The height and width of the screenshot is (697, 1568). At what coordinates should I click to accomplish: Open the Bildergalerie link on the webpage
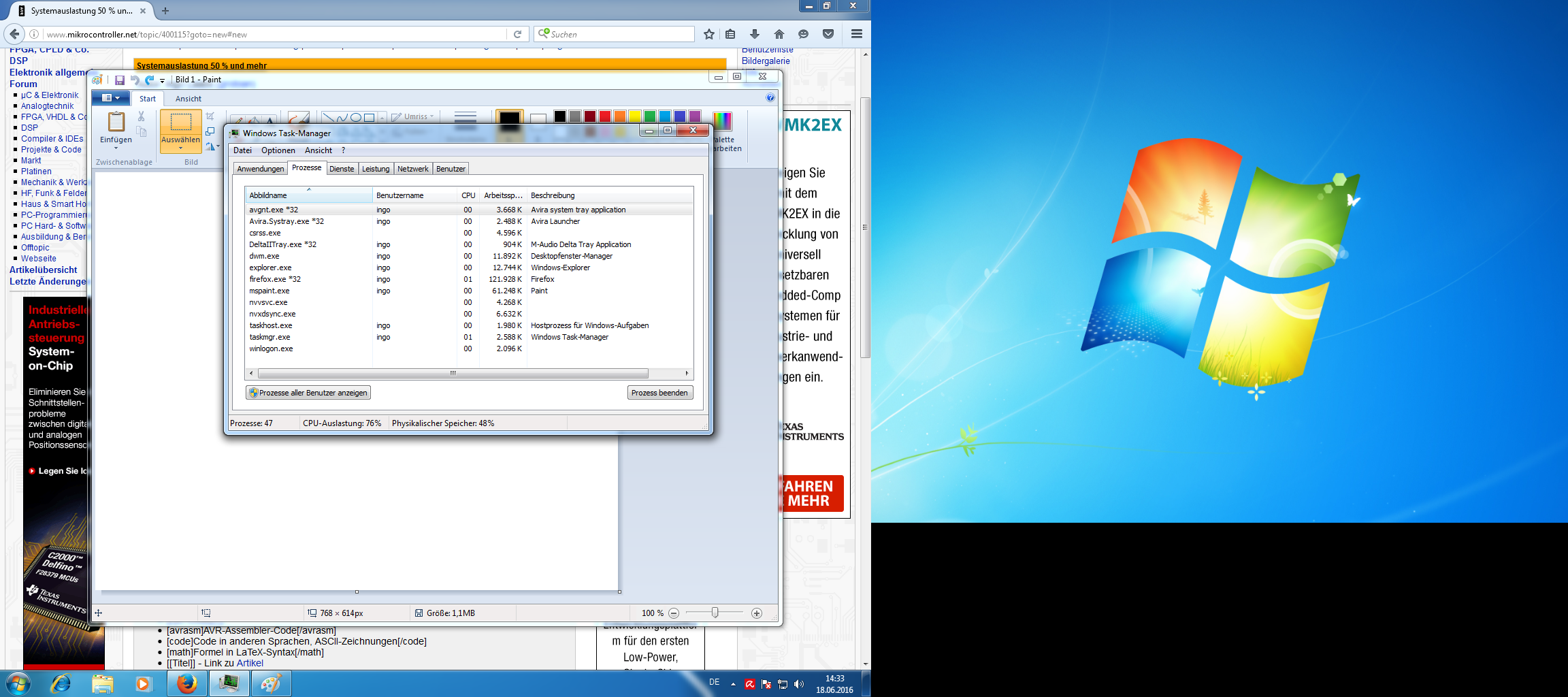[766, 61]
